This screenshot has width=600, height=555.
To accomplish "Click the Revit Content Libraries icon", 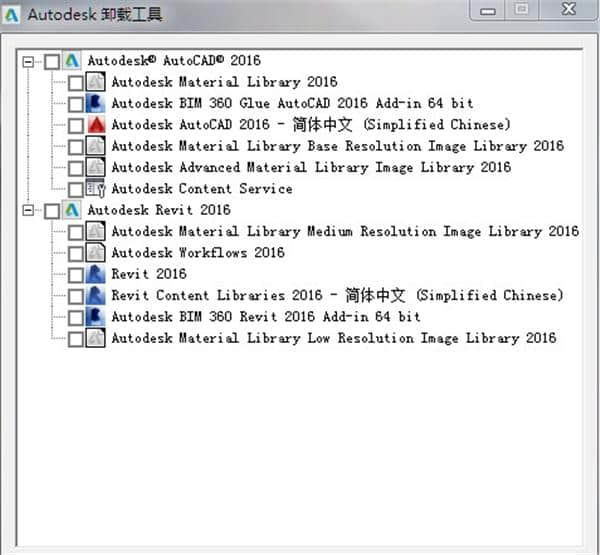I will point(95,296).
